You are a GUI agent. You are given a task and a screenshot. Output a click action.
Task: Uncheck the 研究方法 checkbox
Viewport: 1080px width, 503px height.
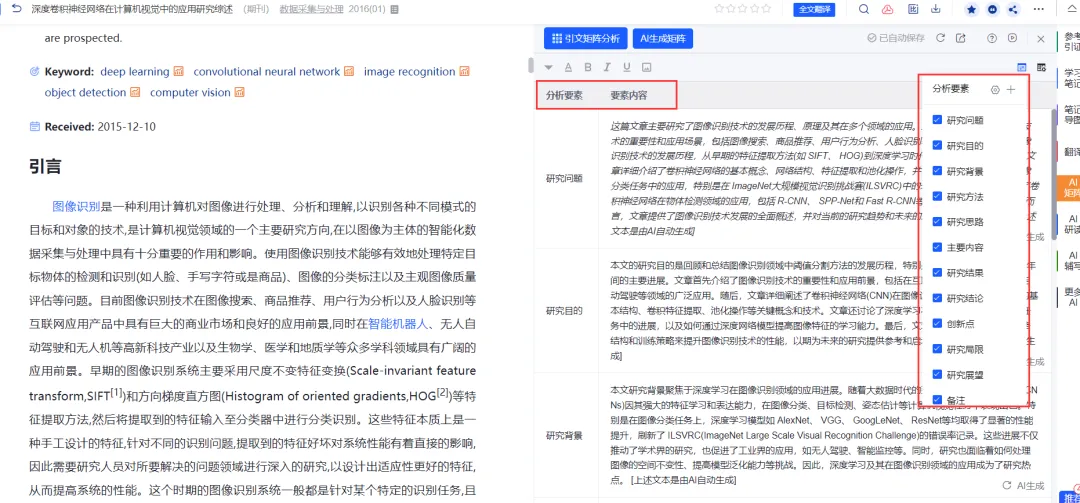937,196
